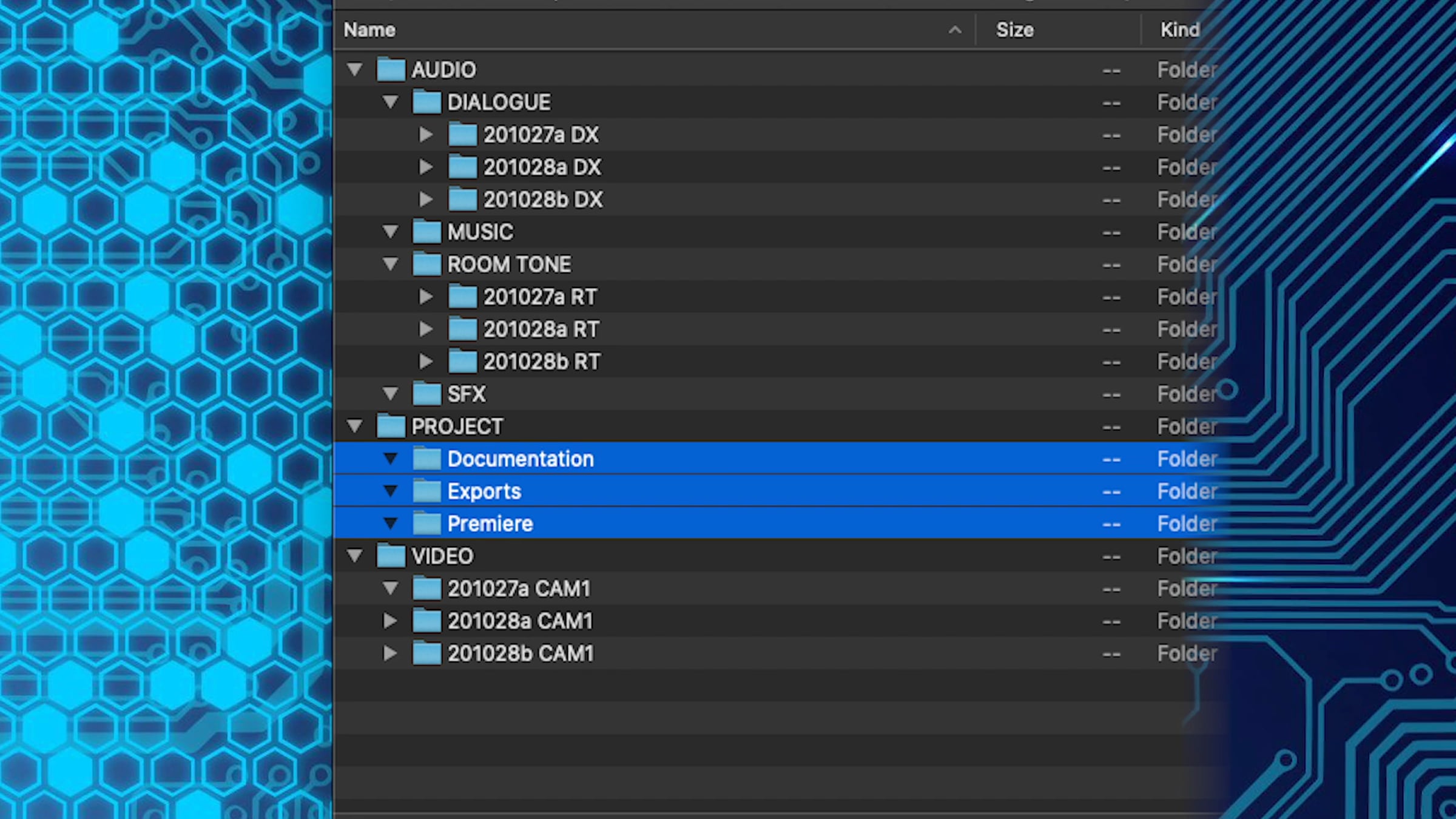Screen dimensions: 1456x819
Task: Select the 201028a CAM1 folder name
Action: pos(520,621)
